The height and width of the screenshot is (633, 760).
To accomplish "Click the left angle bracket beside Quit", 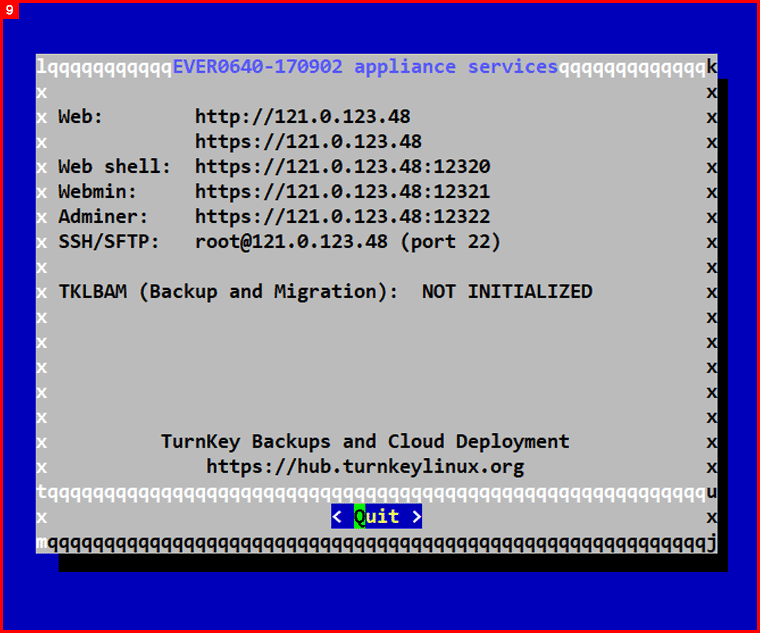I will click(337, 517).
